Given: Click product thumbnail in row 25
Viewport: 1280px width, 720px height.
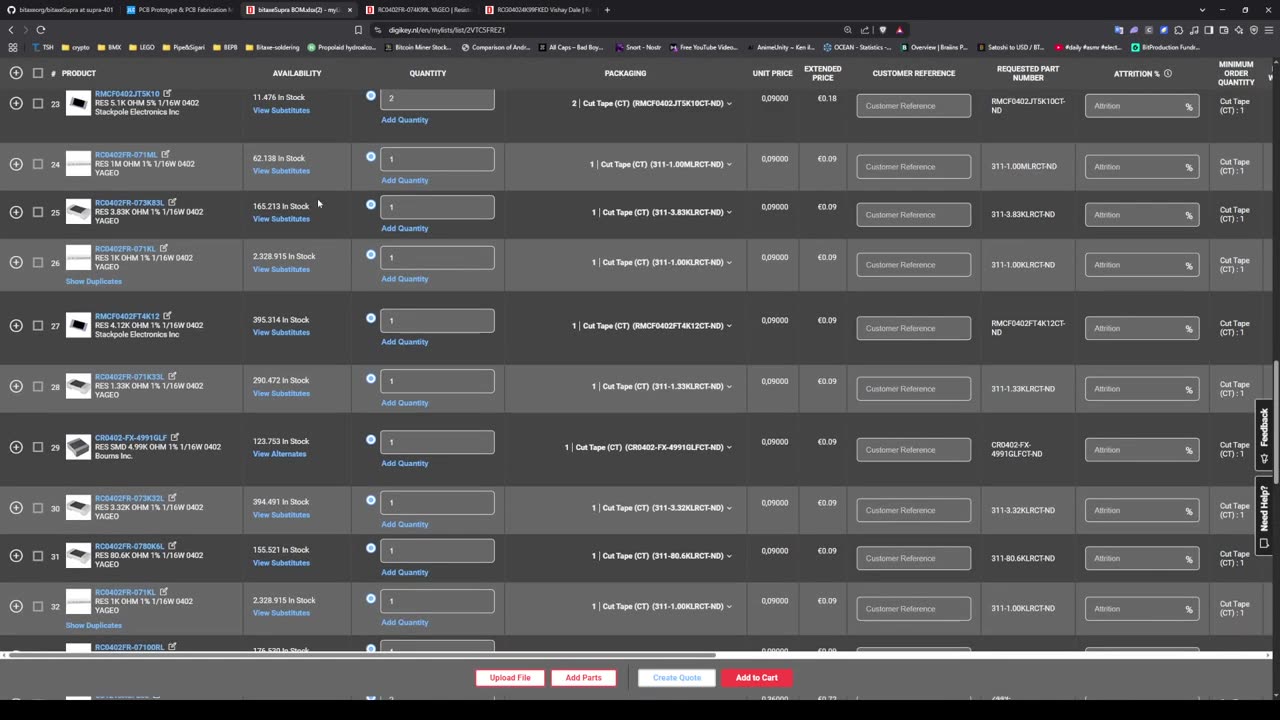Looking at the screenshot, I should [78, 212].
